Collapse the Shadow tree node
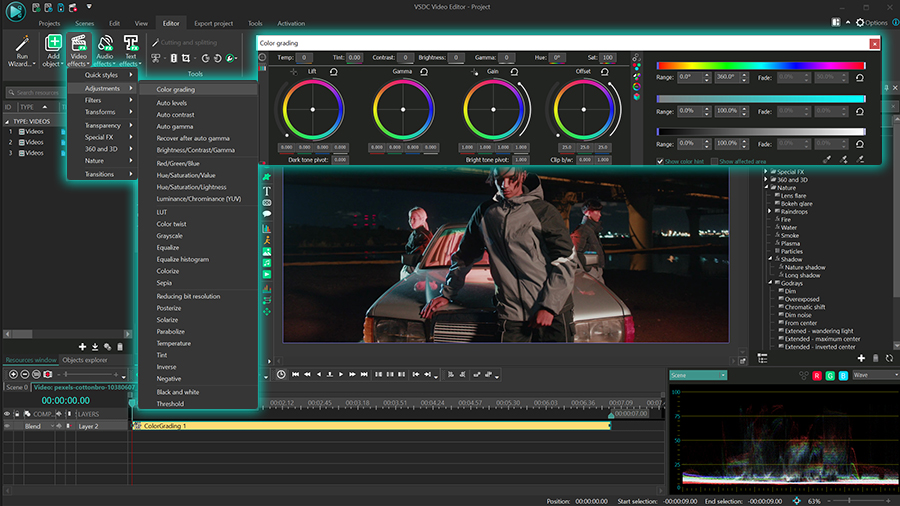Viewport: 900px width, 506px height. [x=770, y=259]
